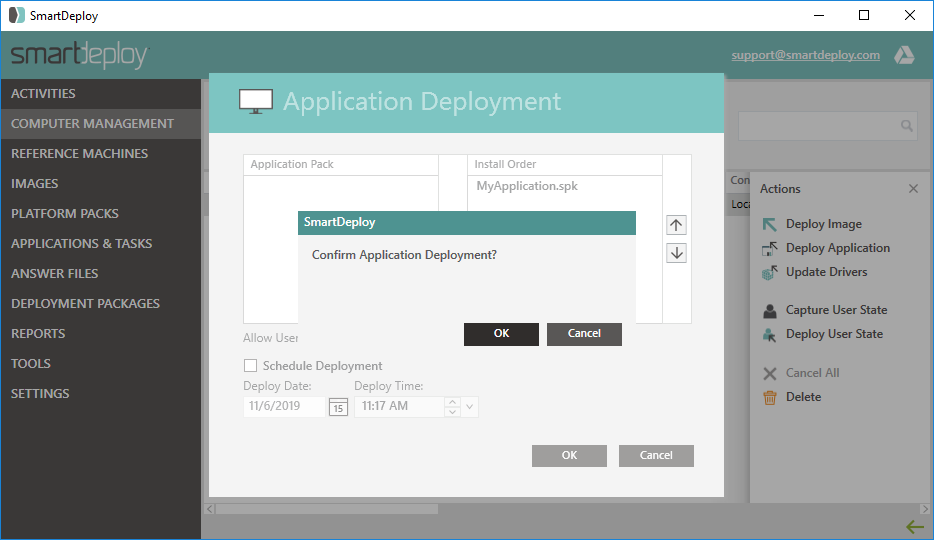Choose Capture User State action

pyautogui.click(x=836, y=310)
